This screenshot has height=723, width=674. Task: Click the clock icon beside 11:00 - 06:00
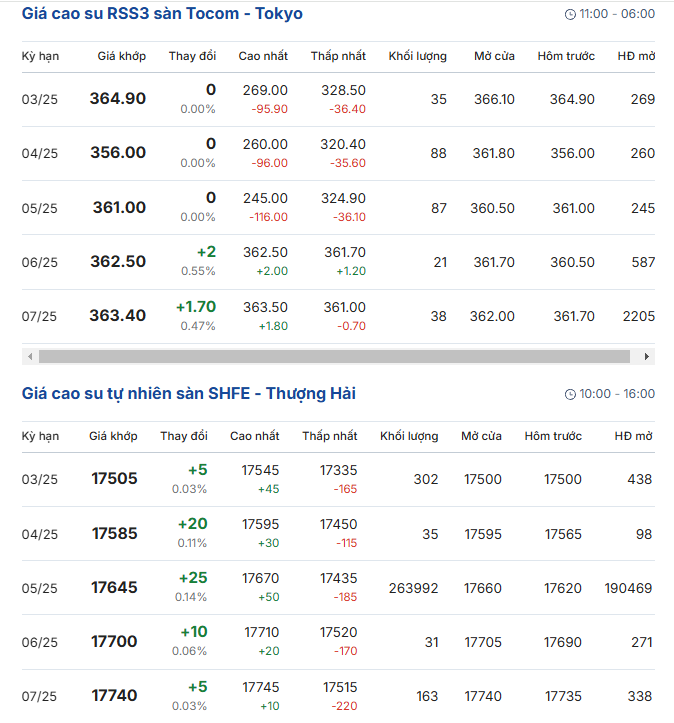570,15
